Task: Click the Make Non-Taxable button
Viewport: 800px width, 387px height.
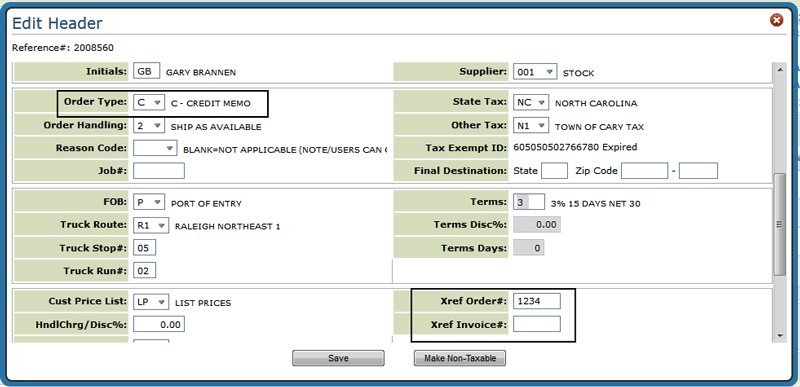Action: pos(460,358)
